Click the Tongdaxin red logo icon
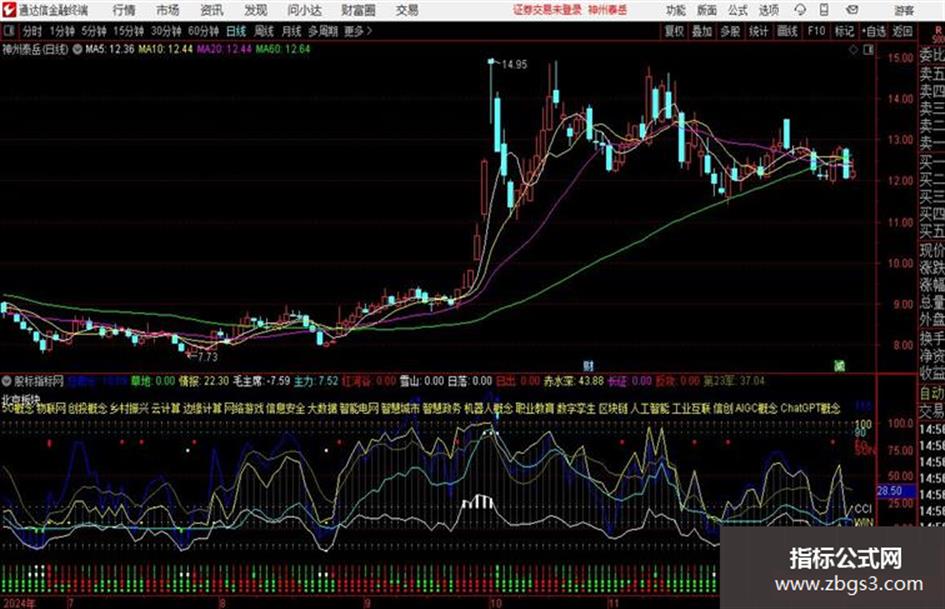945x609 pixels. (8, 10)
